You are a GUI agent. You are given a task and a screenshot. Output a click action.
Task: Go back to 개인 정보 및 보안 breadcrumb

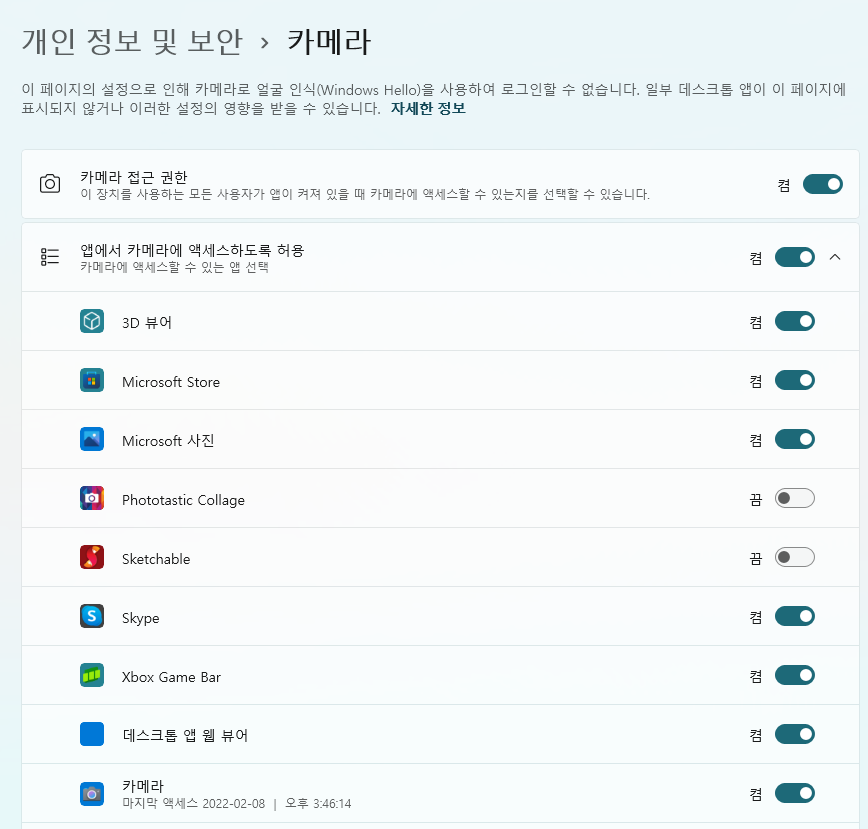pyautogui.click(x=132, y=42)
